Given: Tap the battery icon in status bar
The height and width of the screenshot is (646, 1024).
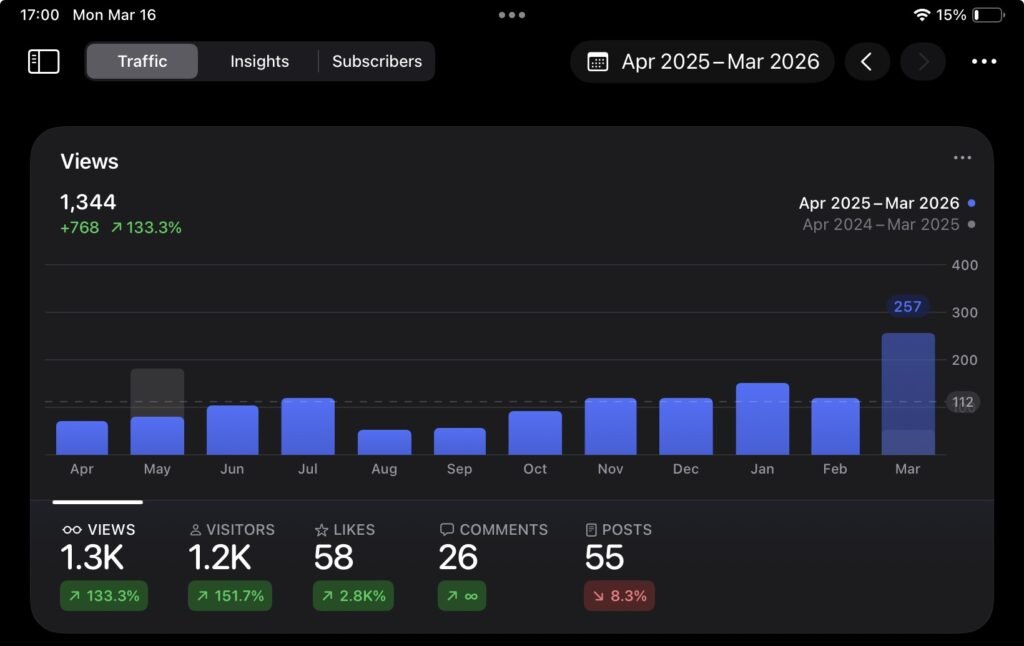Looking at the screenshot, I should [x=988, y=15].
